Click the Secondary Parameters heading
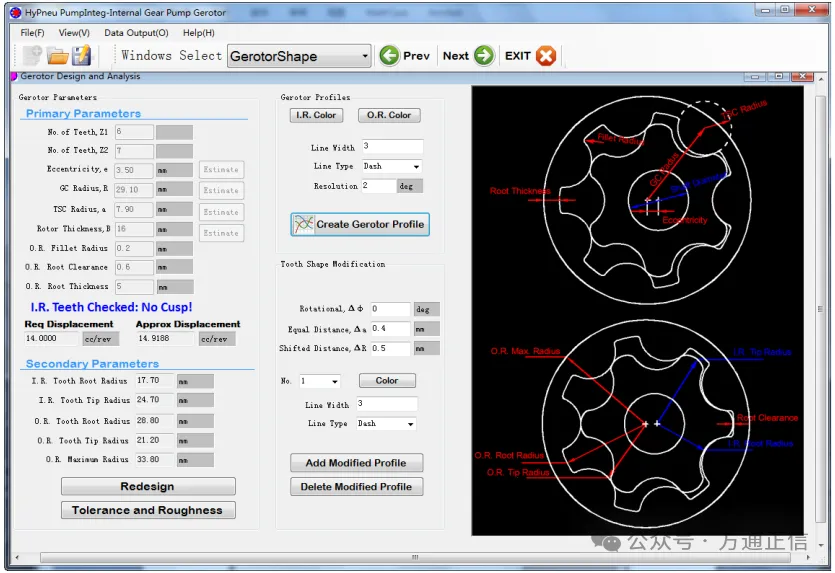The height and width of the screenshot is (573, 835). (93, 364)
